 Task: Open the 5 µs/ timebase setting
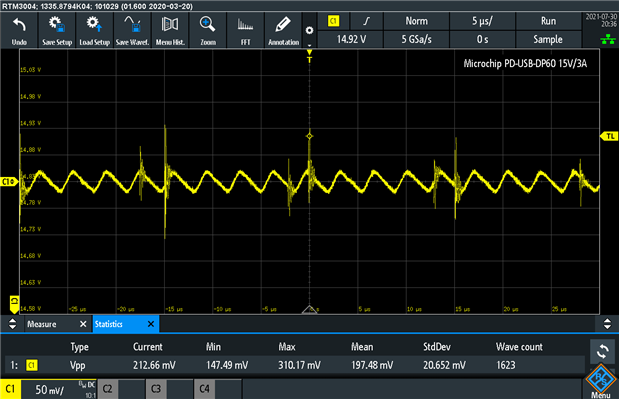(482, 21)
